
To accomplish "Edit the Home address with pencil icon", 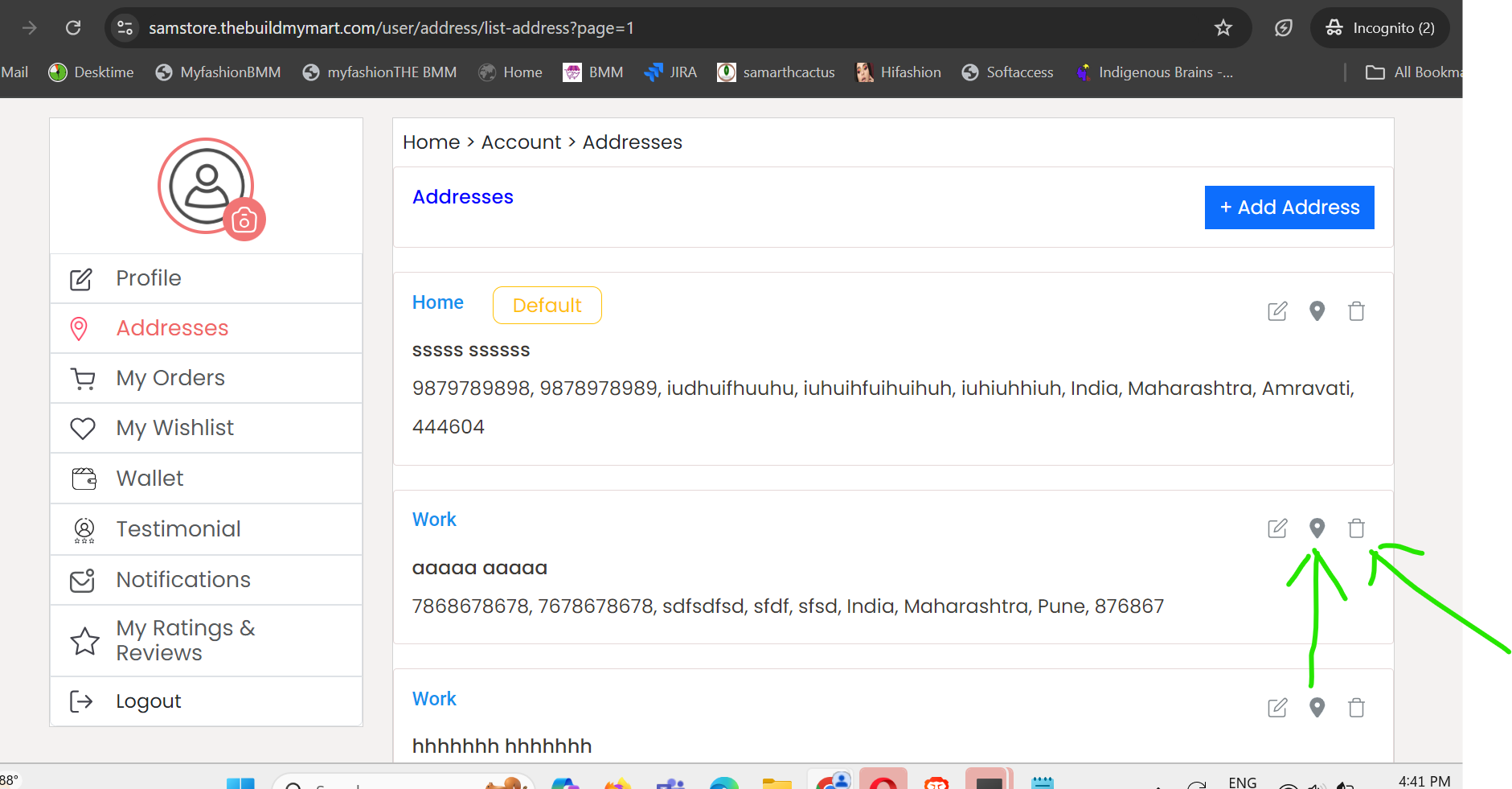I will pyautogui.click(x=1277, y=311).
